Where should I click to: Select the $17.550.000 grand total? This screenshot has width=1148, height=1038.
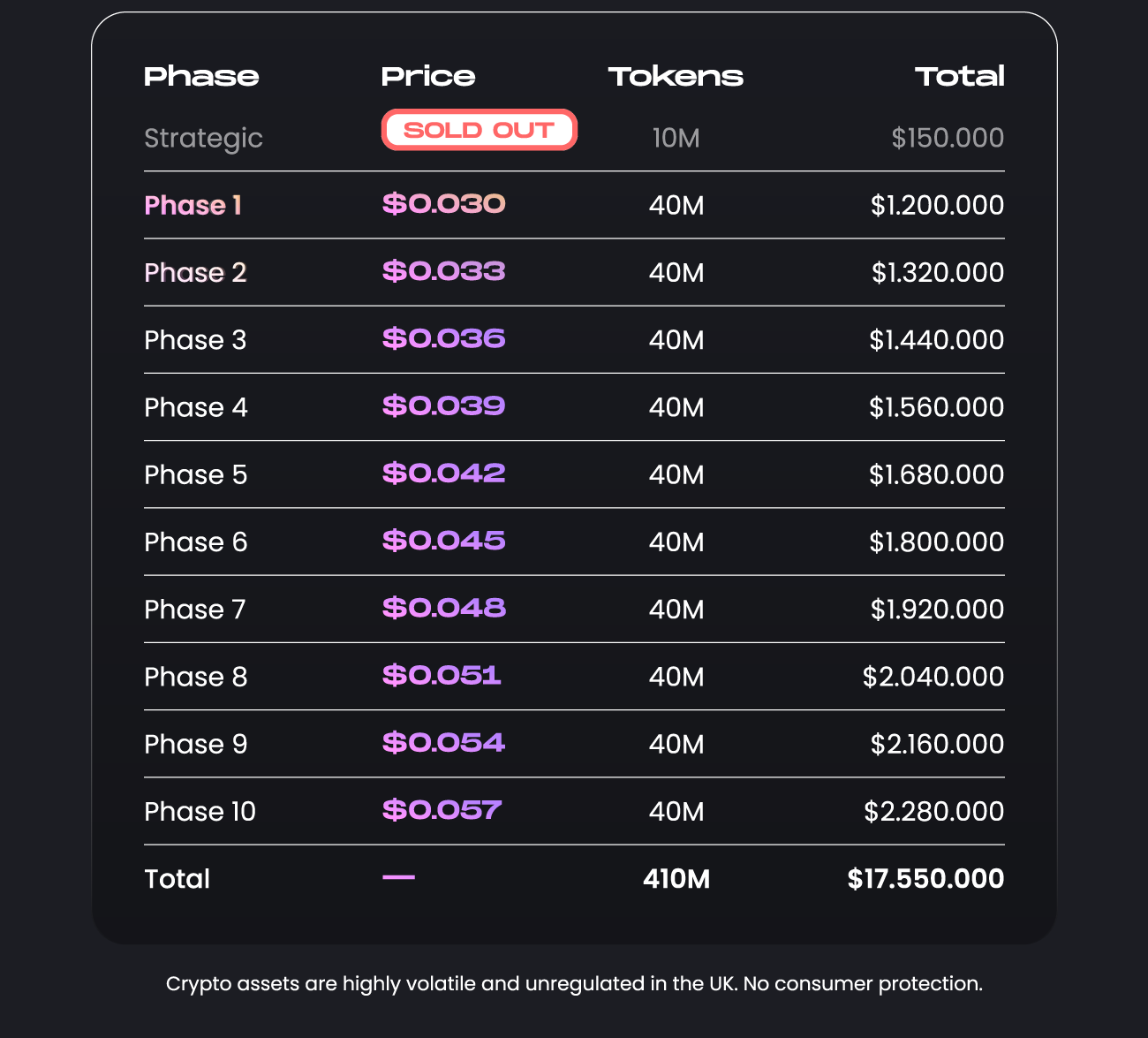click(925, 879)
